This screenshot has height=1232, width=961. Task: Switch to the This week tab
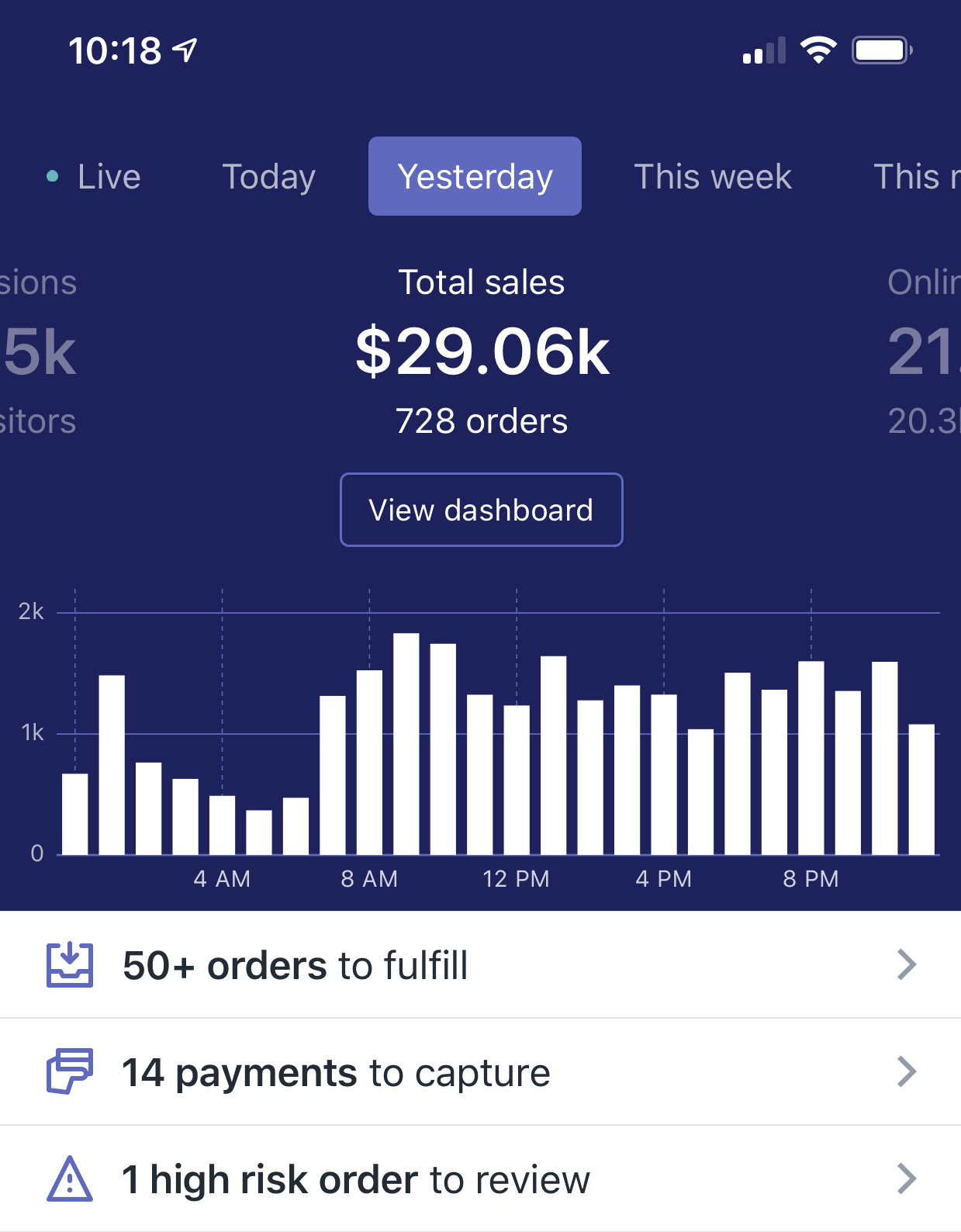[713, 176]
